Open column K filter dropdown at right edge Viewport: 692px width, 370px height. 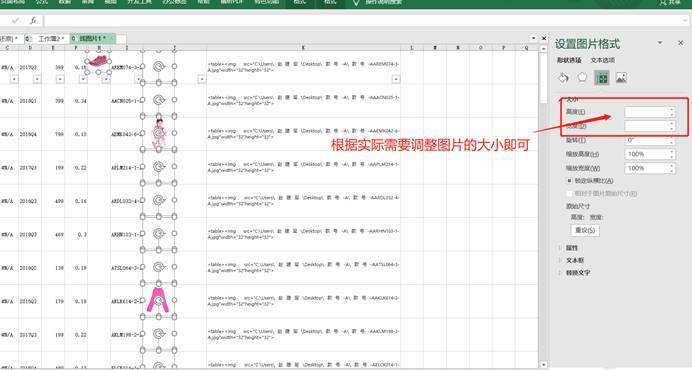[x=396, y=79]
